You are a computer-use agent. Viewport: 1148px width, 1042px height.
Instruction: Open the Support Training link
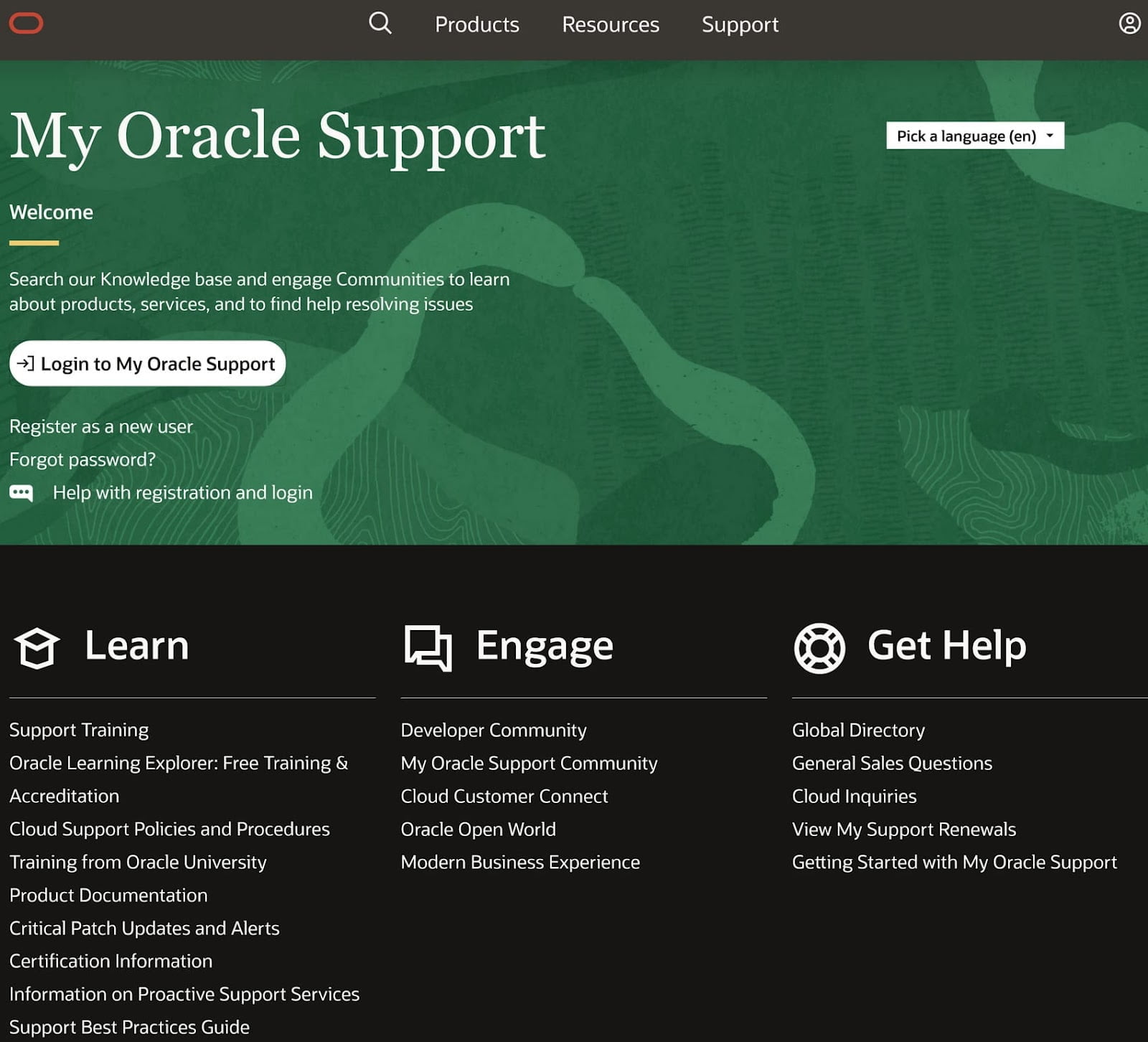coord(79,730)
